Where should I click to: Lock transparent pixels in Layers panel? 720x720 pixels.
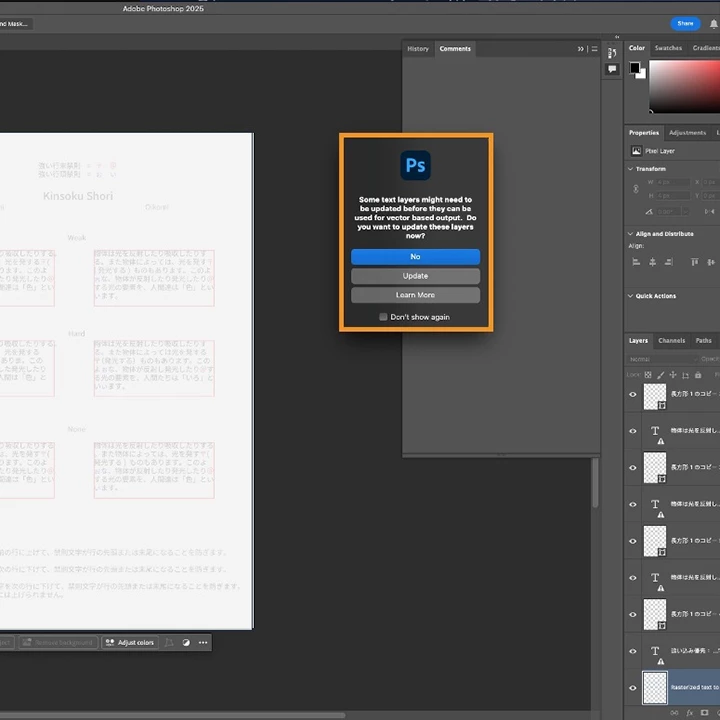coord(648,375)
